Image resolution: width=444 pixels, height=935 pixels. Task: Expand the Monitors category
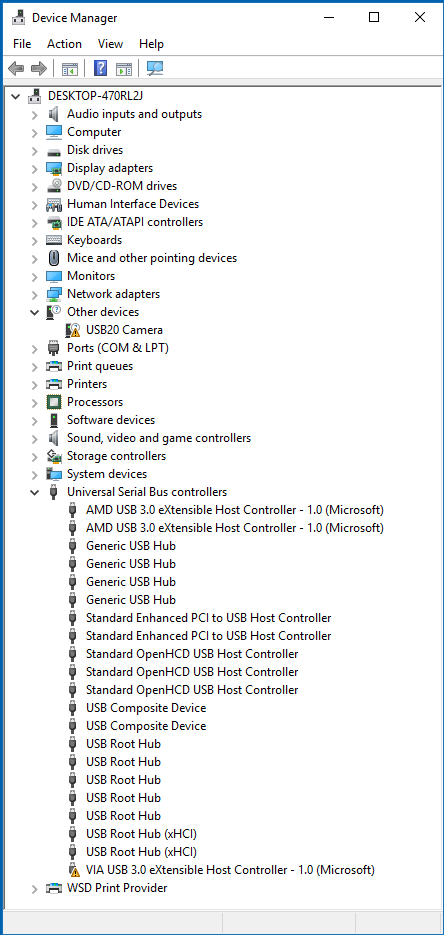pyautogui.click(x=35, y=276)
